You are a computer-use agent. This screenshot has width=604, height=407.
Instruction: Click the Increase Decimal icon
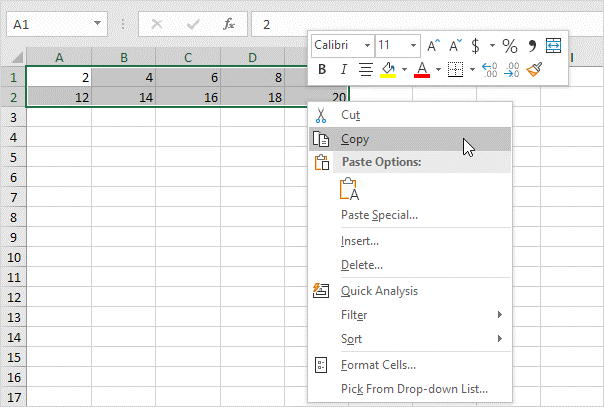[489, 69]
